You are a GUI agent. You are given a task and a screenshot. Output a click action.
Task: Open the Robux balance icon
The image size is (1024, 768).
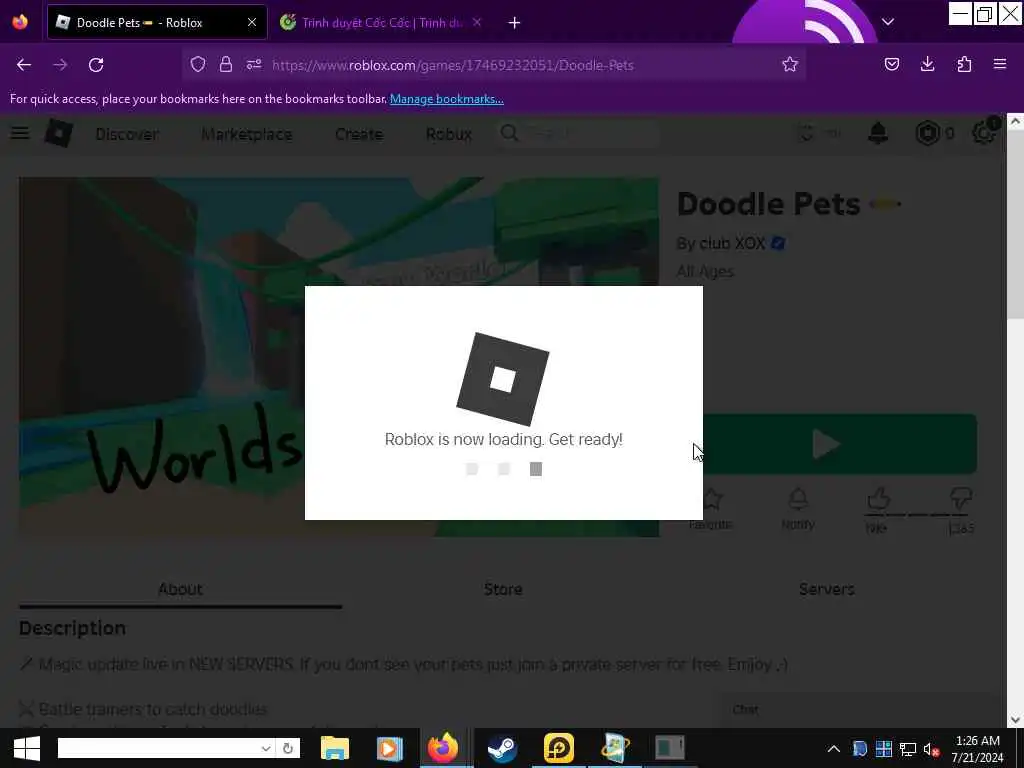point(927,133)
